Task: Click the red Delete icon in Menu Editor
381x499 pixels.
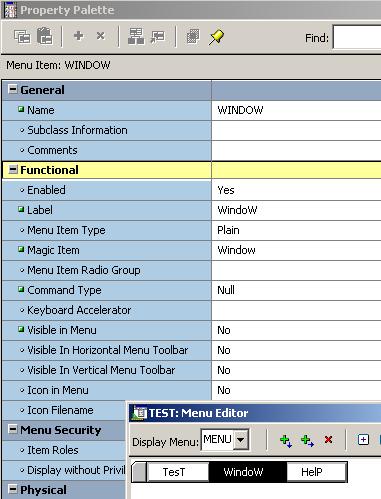Action: [x=328, y=440]
